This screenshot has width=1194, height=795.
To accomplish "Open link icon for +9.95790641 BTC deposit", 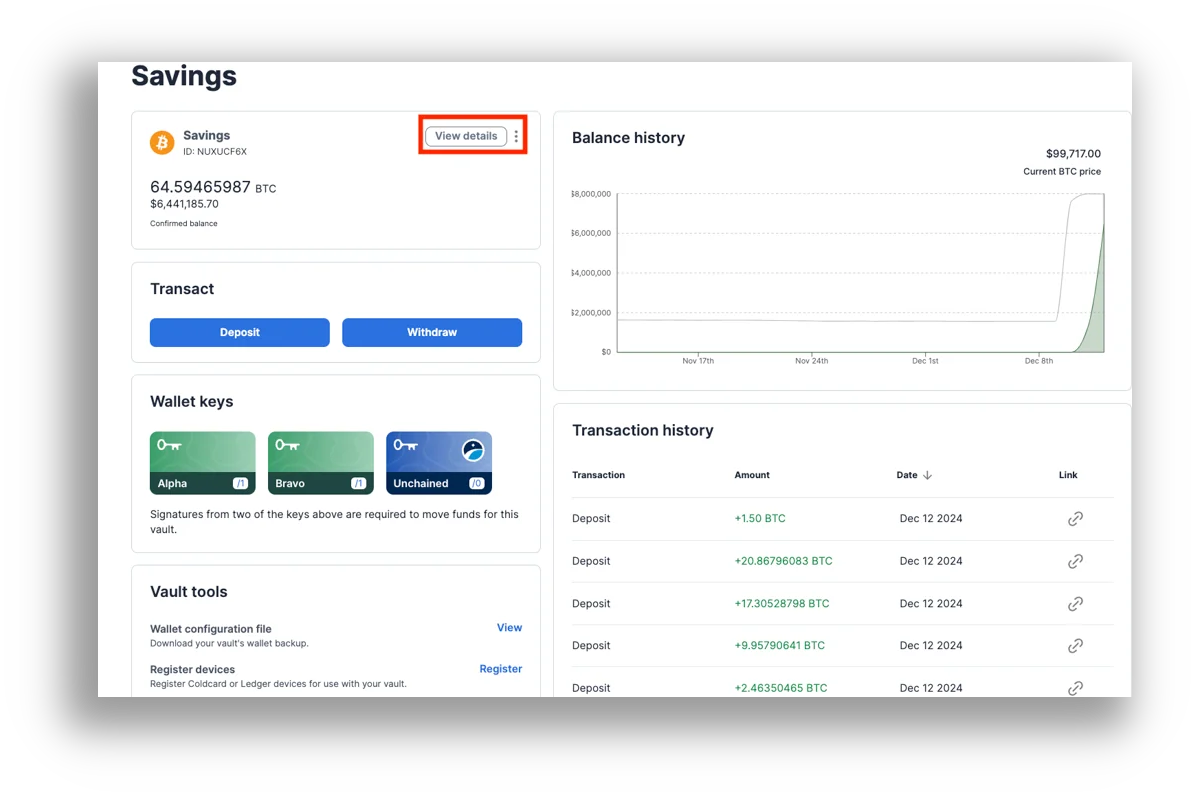I will pyautogui.click(x=1075, y=646).
